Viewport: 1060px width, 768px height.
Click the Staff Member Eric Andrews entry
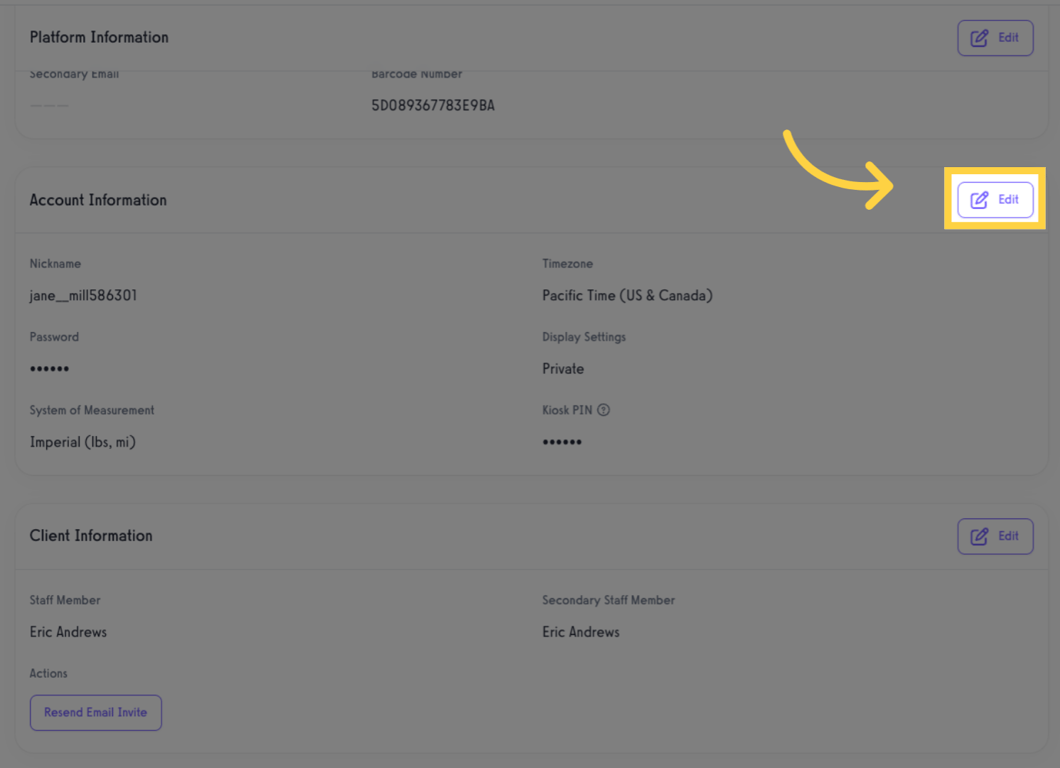tap(68, 631)
